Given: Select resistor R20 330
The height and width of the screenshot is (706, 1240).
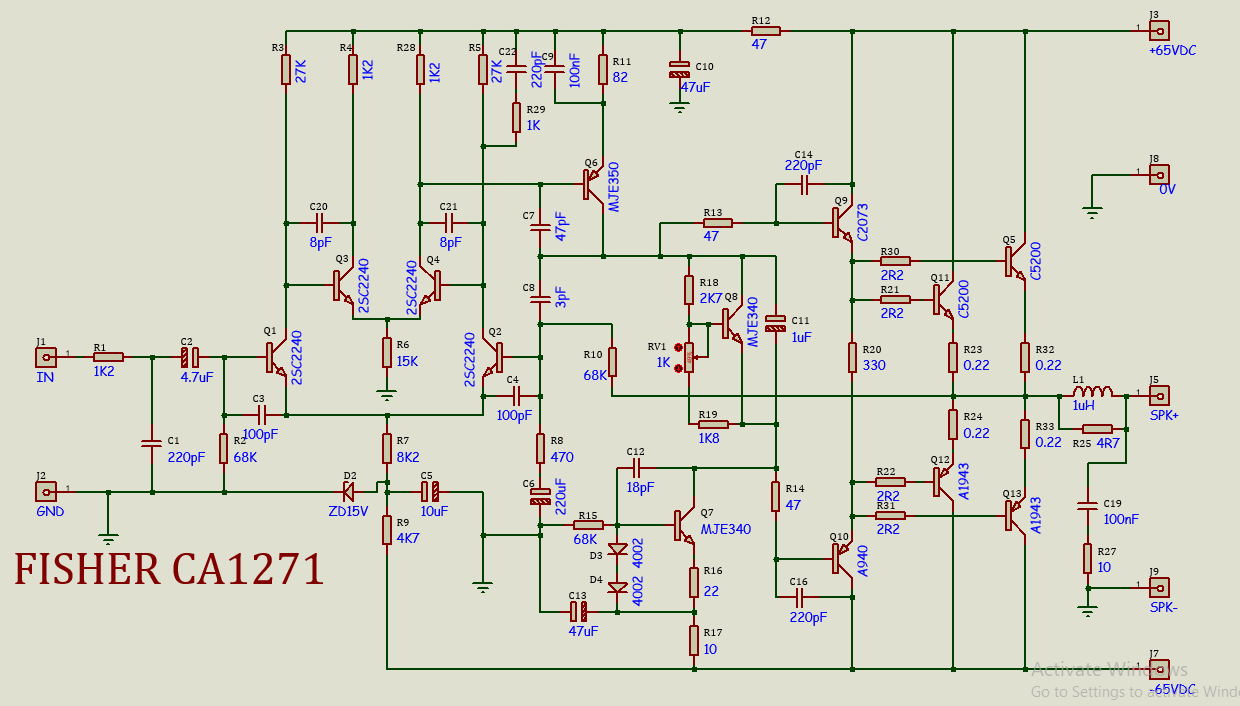Looking at the screenshot, I should pos(852,357).
